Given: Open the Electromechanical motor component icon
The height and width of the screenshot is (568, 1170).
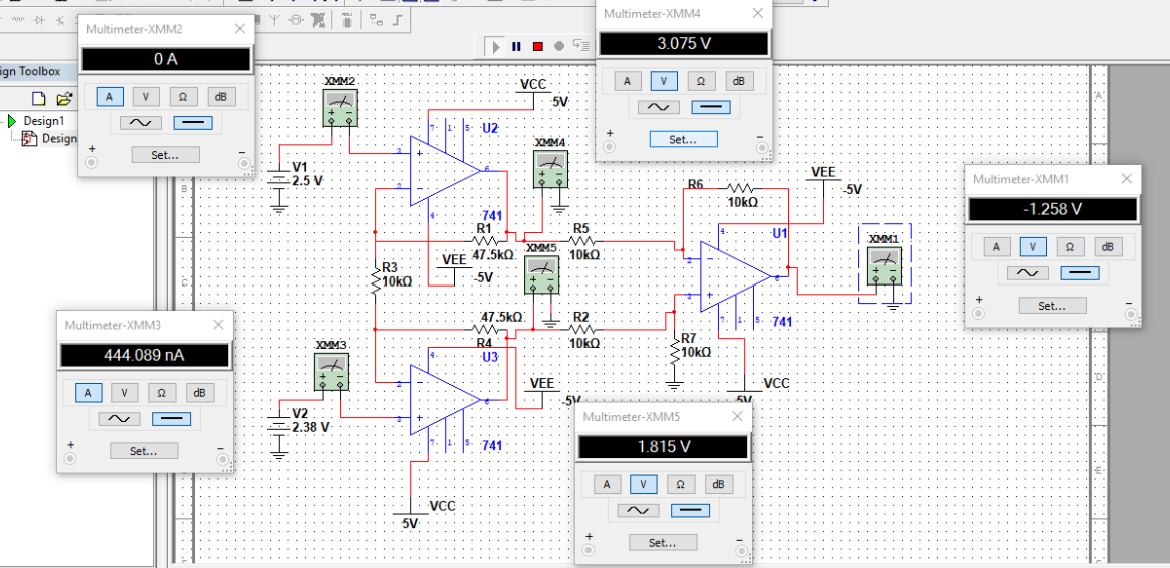Looking at the screenshot, I should pyautogui.click(x=296, y=20).
